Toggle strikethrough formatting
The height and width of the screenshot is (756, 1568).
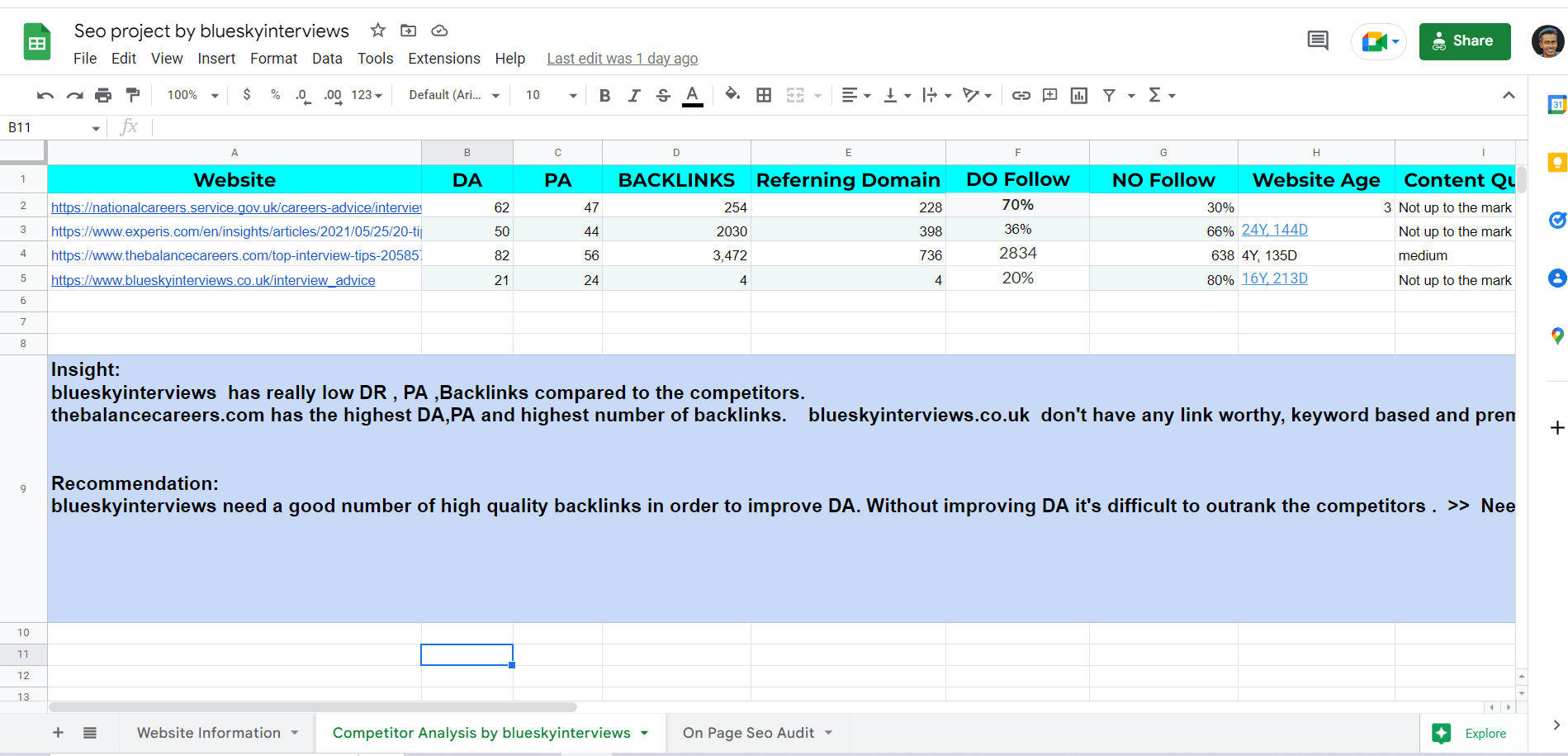point(663,96)
